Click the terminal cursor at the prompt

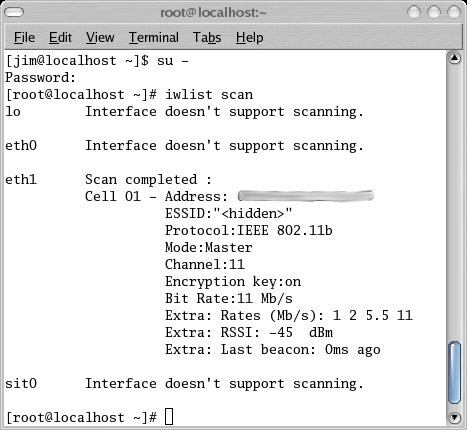pyautogui.click(x=169, y=417)
